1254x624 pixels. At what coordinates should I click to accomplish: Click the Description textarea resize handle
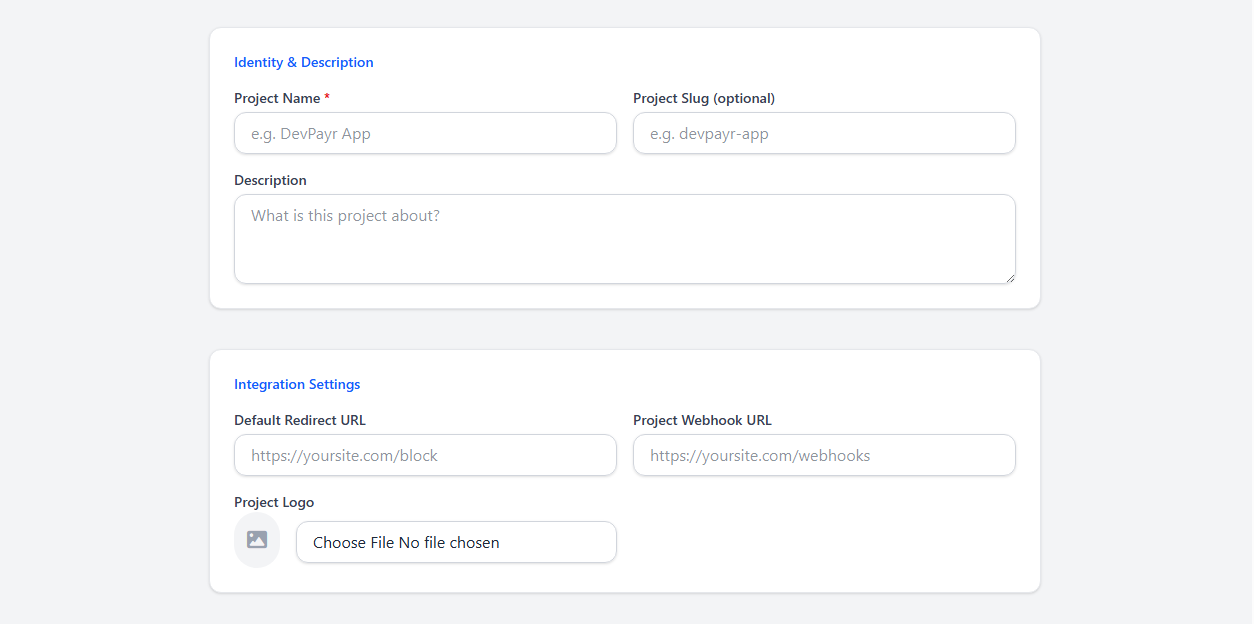point(1010,278)
